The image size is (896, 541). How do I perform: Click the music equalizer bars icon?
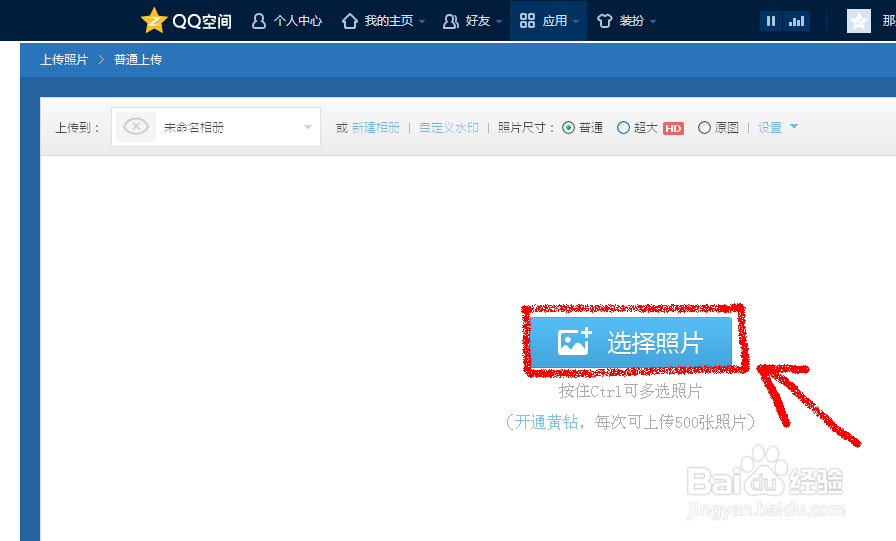[x=797, y=21]
